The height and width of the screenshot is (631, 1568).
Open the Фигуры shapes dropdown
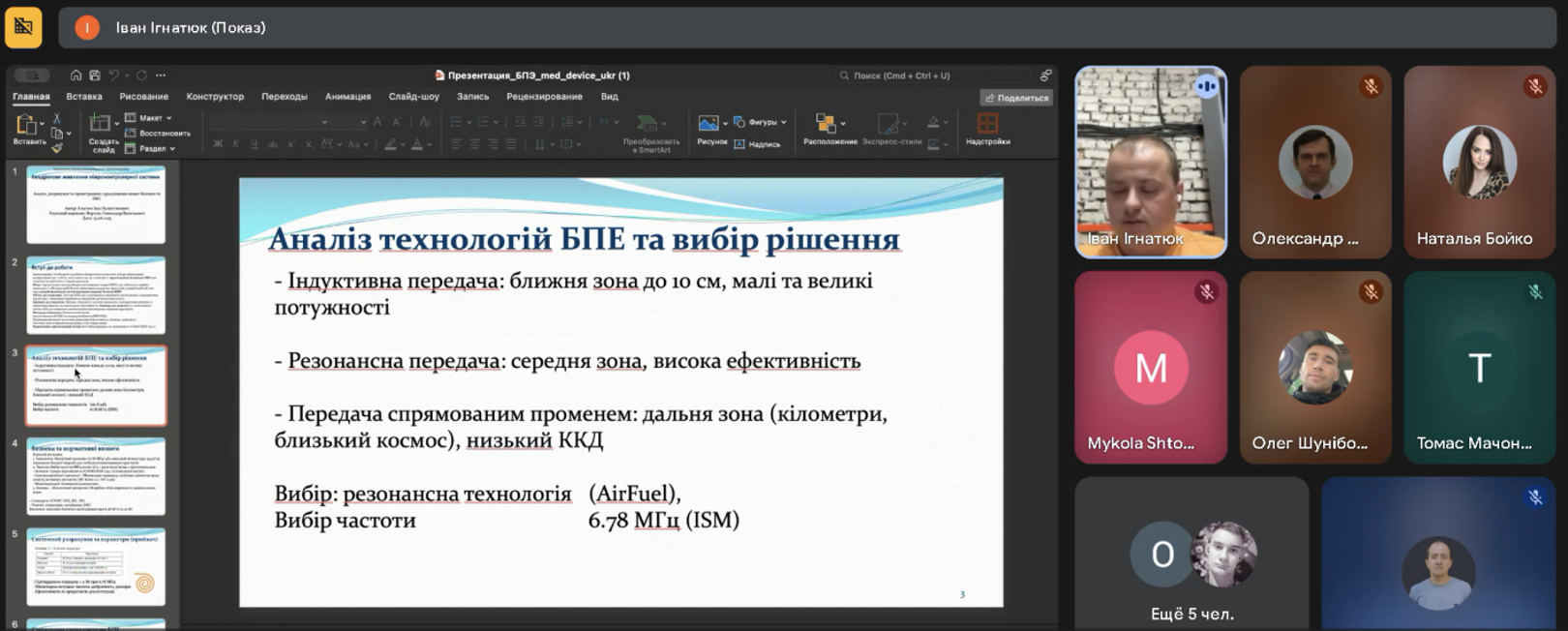(761, 122)
